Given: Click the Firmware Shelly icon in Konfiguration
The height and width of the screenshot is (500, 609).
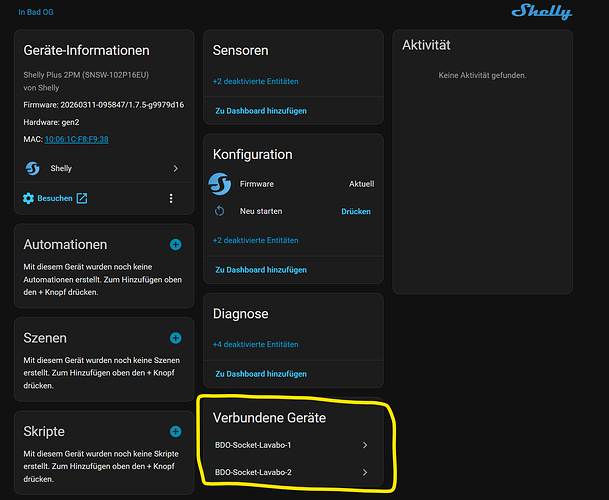Looking at the screenshot, I should pos(220,184).
